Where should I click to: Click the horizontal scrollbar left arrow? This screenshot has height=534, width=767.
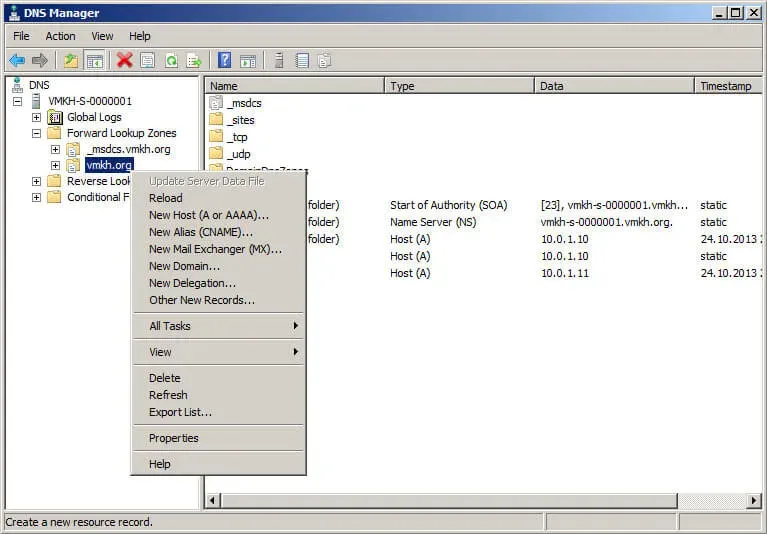pos(212,500)
